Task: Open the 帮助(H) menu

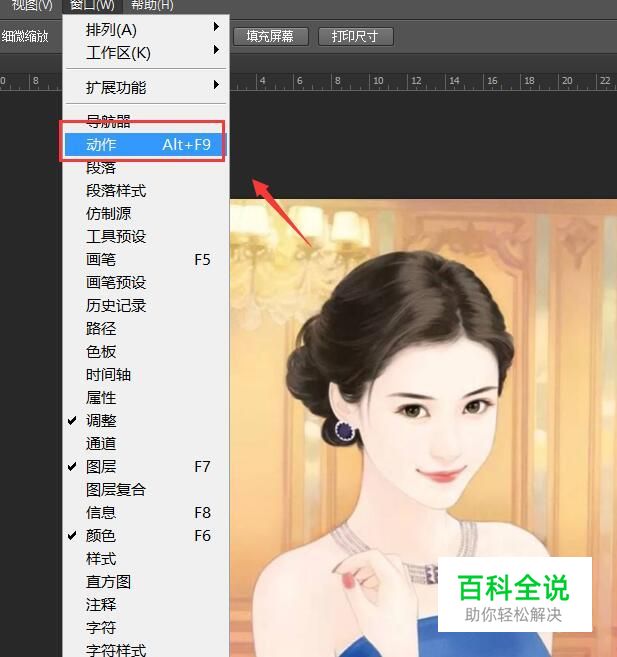Action: pyautogui.click(x=152, y=5)
